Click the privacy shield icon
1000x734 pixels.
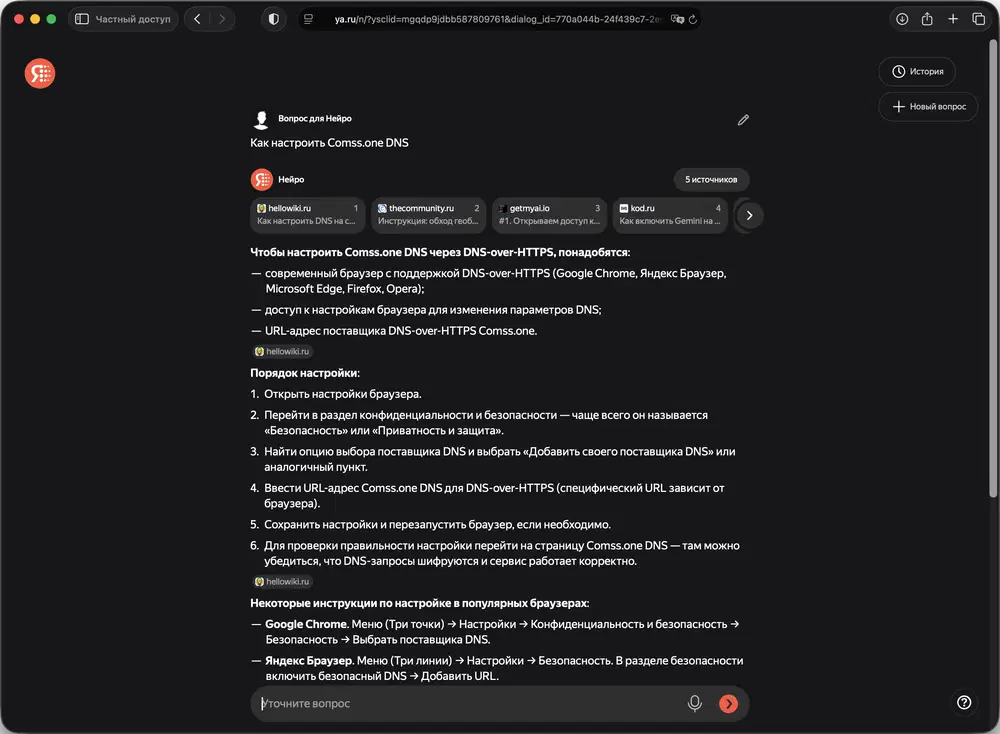(x=273, y=19)
